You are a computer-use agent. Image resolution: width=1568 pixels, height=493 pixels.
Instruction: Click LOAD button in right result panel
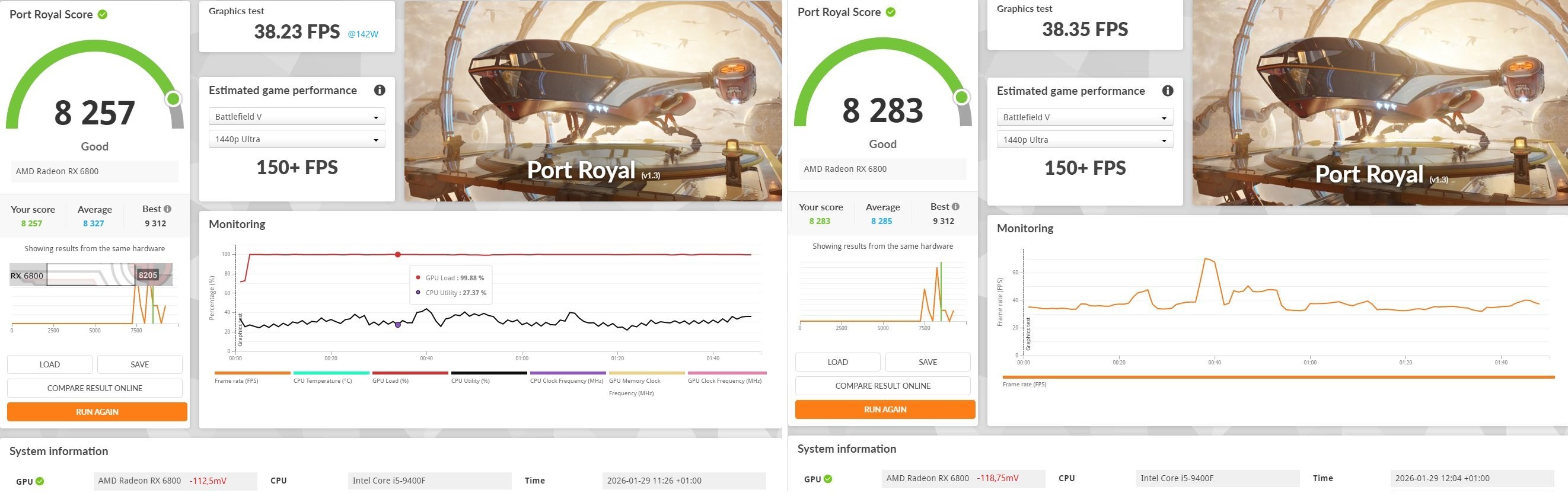pyautogui.click(x=837, y=361)
